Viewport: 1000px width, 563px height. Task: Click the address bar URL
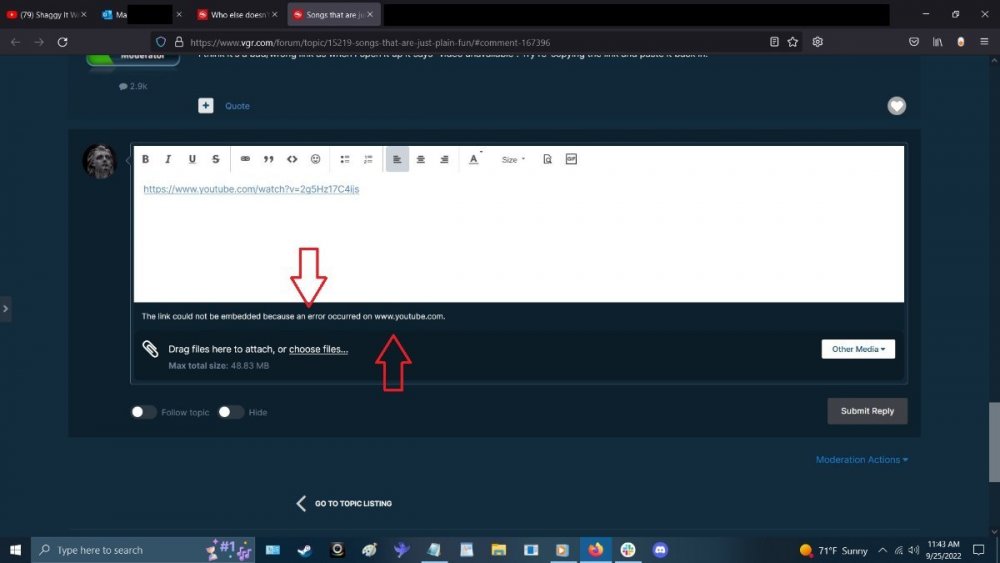coord(370,42)
